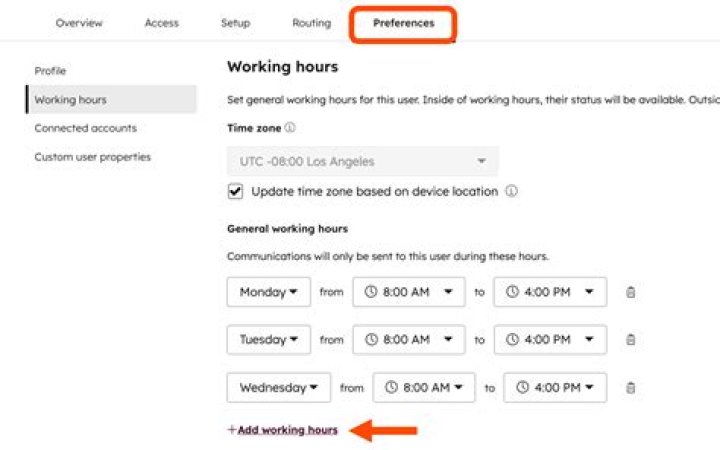Uncheck Update time zone based on device location
The width and height of the screenshot is (720, 450).
click(x=235, y=191)
